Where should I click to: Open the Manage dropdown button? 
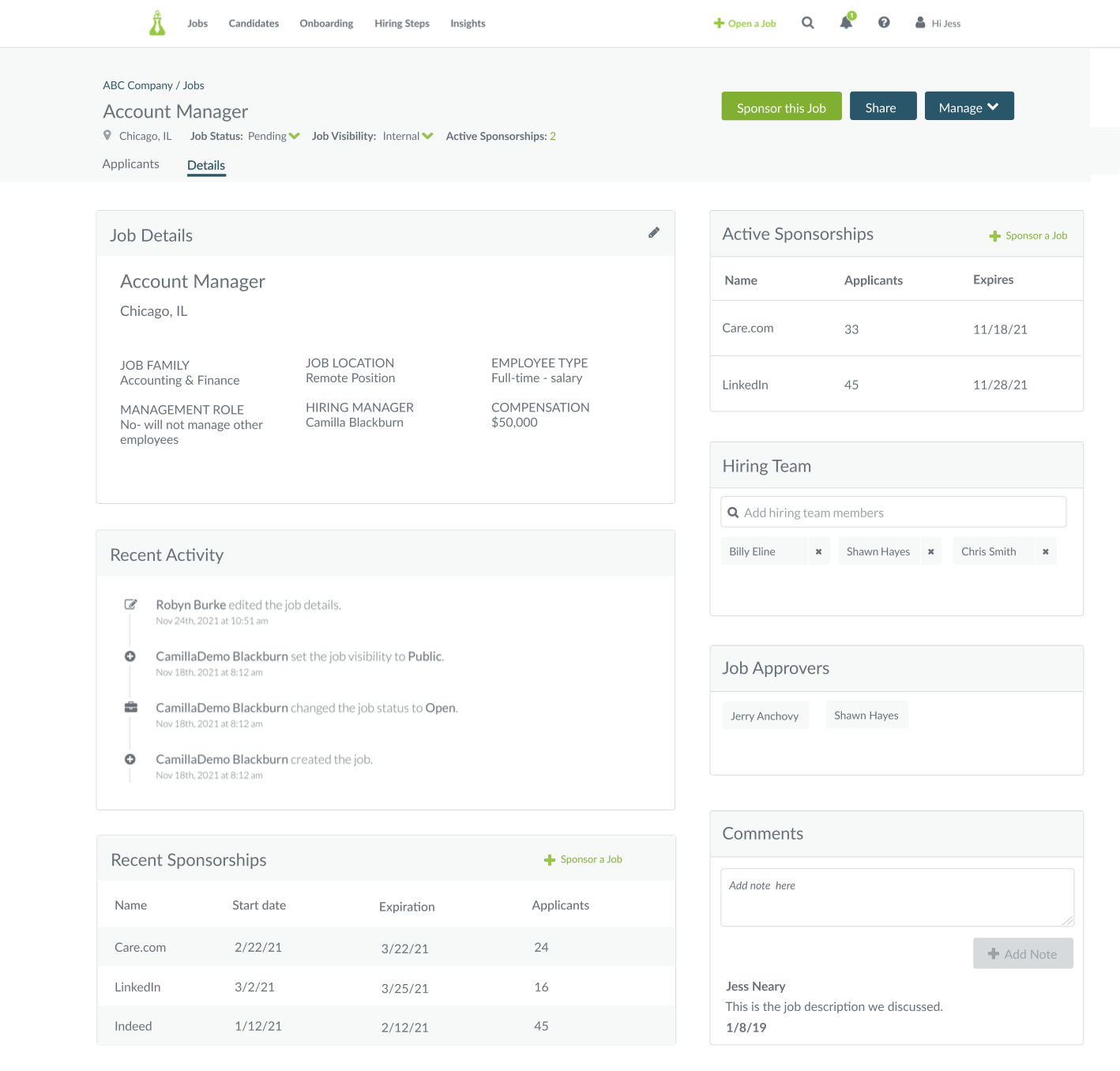[969, 107]
